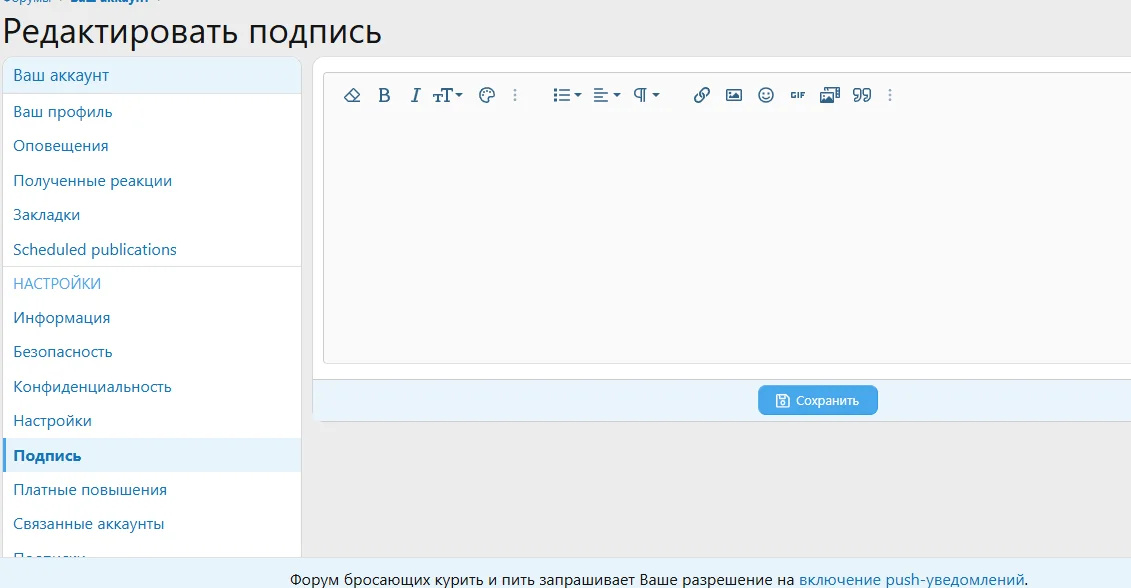Screen dimensions: 1131x588
Task: Open the smilies emoji picker
Action: coord(766,95)
